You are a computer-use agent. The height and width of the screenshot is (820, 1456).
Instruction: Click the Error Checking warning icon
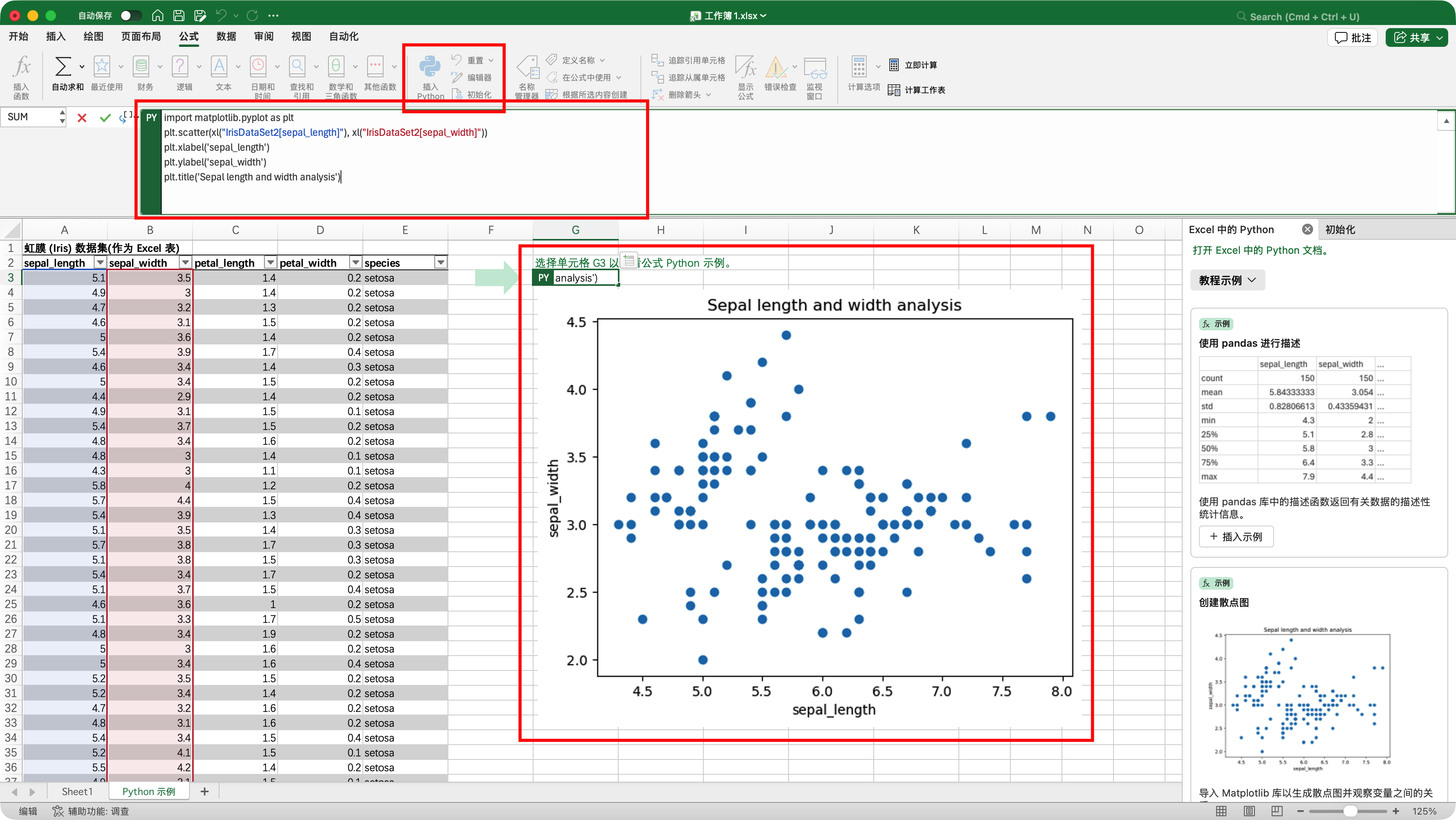point(776,67)
